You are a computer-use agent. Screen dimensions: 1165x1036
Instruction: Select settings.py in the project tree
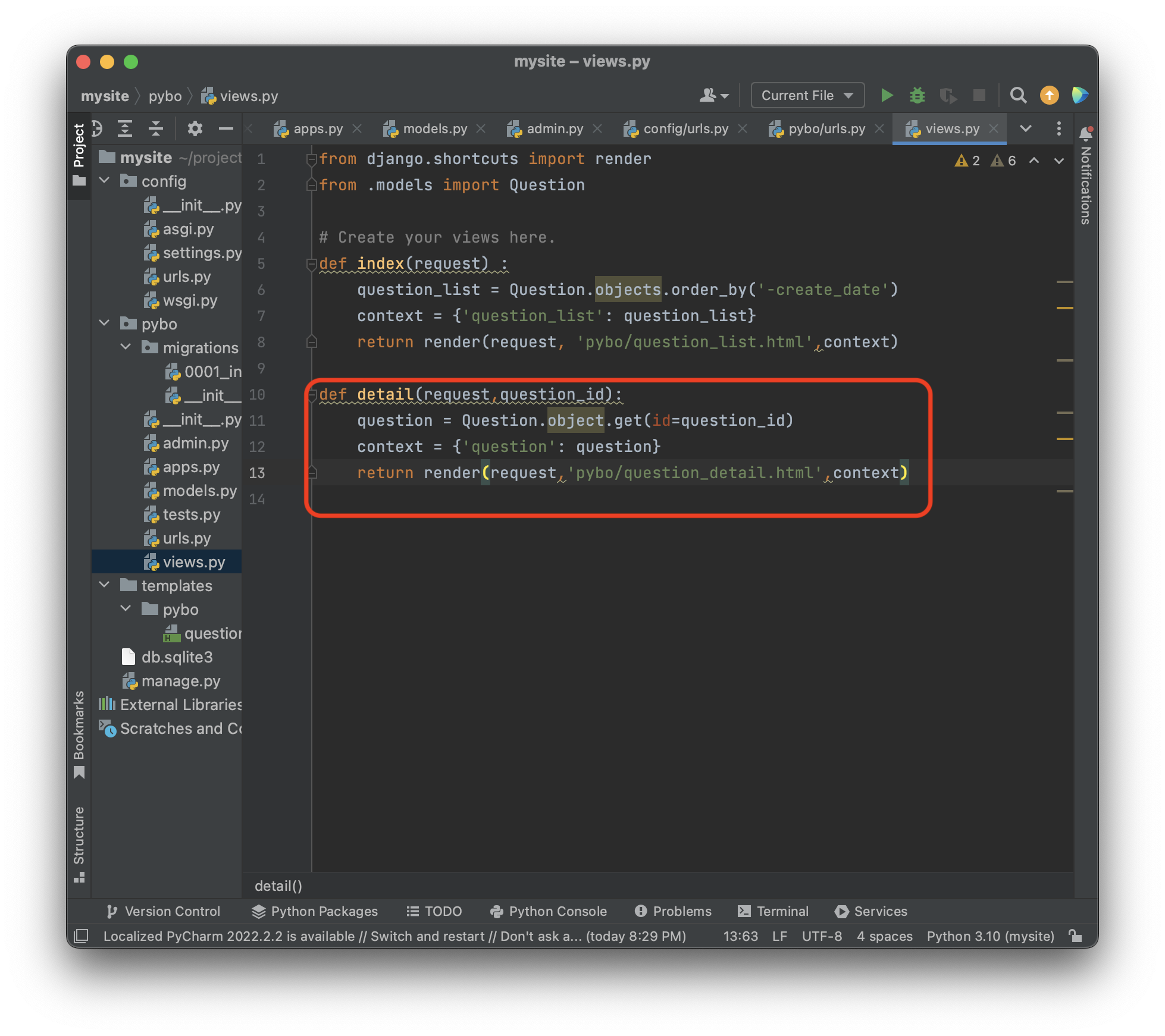click(201, 253)
